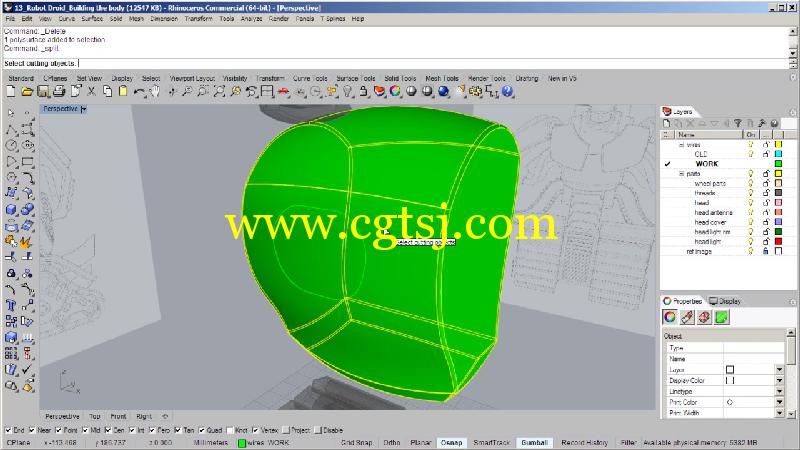
Task: Click the Undo arrow icon
Action: click(139, 91)
